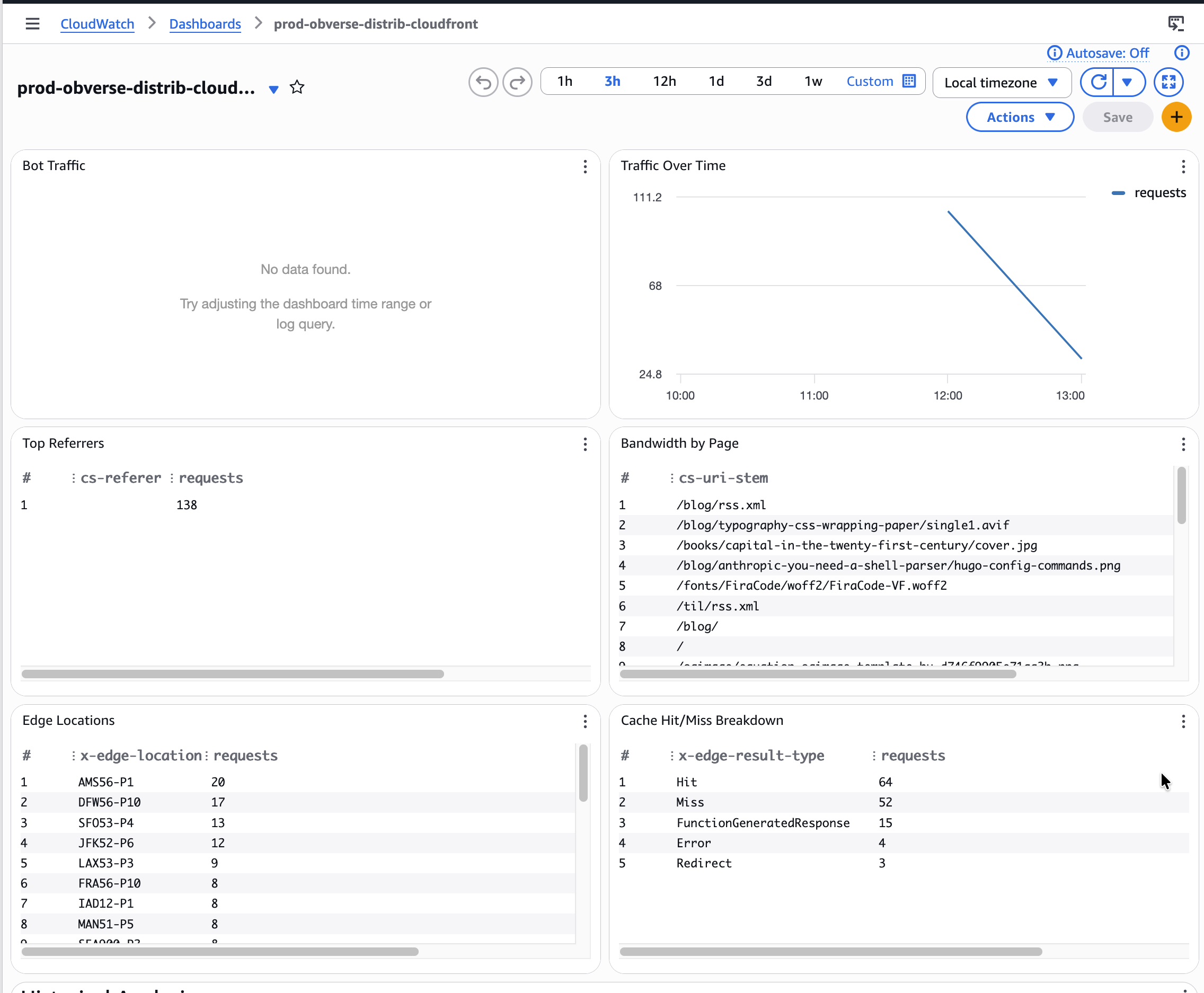Go to the Dashboards breadcrumb link
The width and height of the screenshot is (1204, 993).
tap(205, 24)
